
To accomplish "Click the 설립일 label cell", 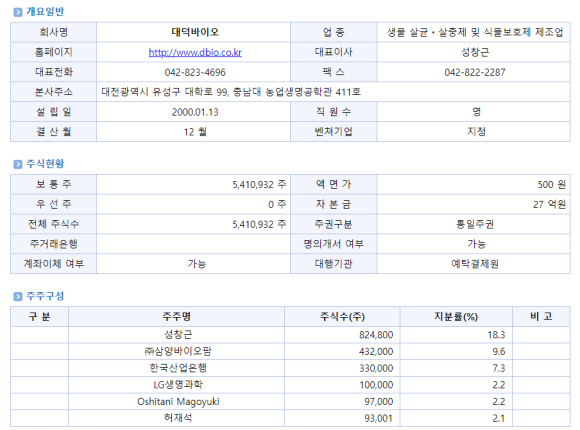I will coord(54,112).
